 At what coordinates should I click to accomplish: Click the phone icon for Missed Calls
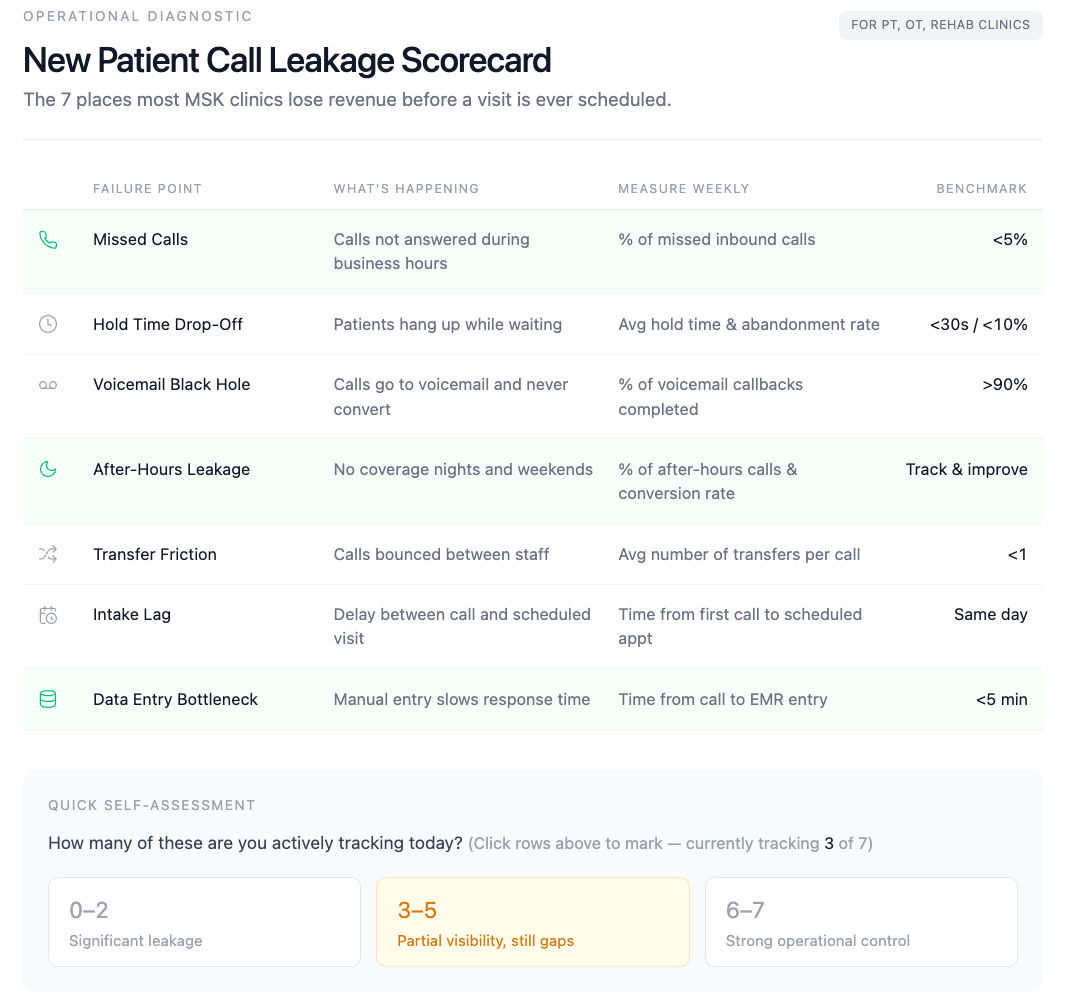click(48, 240)
